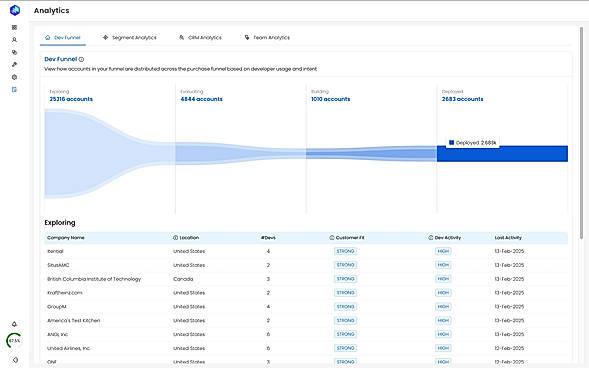Viewport: 589px width, 368px height.
Task: Sort by Last Activity column header
Action: (508, 238)
